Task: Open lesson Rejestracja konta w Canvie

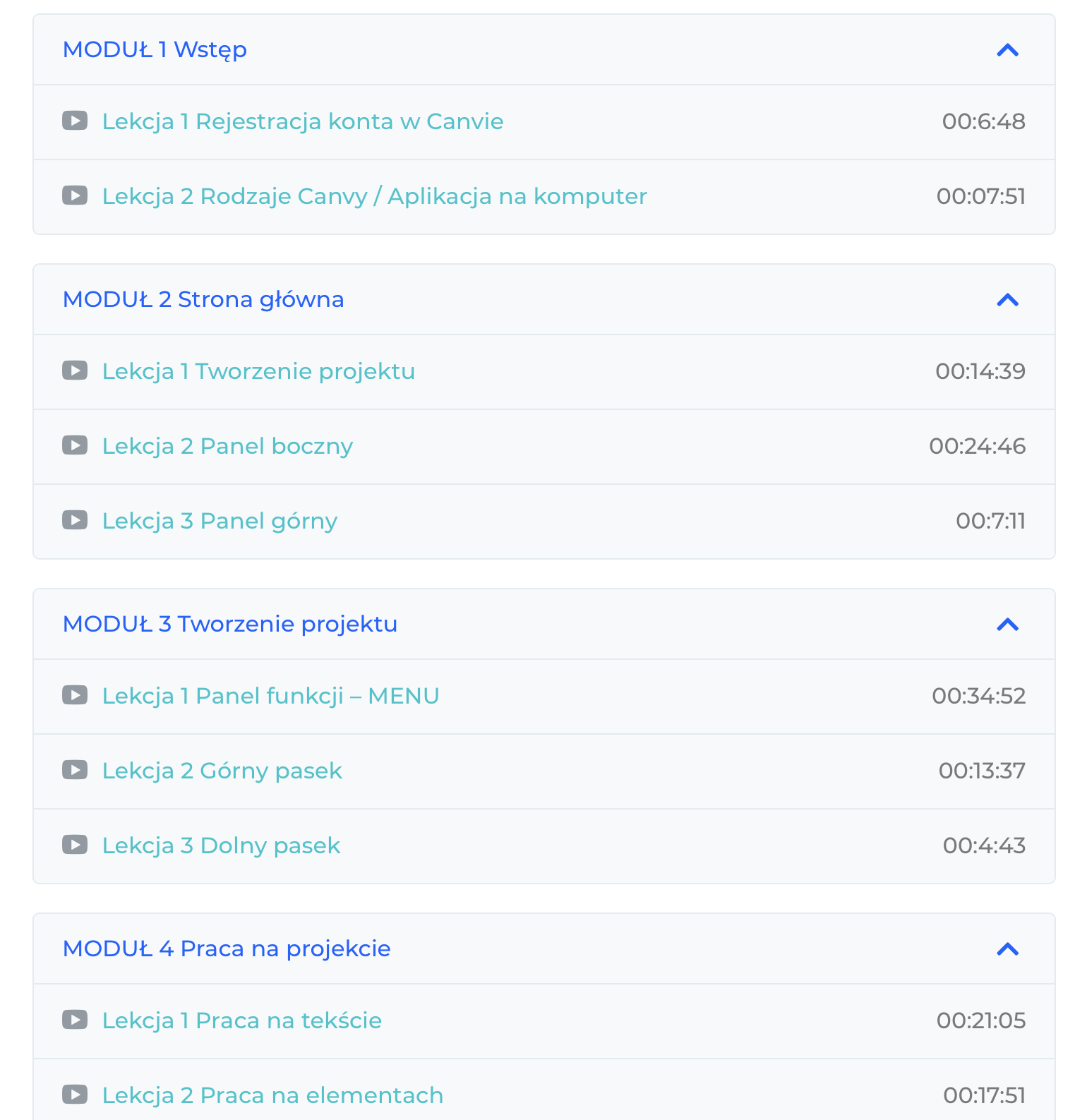Action: click(x=303, y=121)
